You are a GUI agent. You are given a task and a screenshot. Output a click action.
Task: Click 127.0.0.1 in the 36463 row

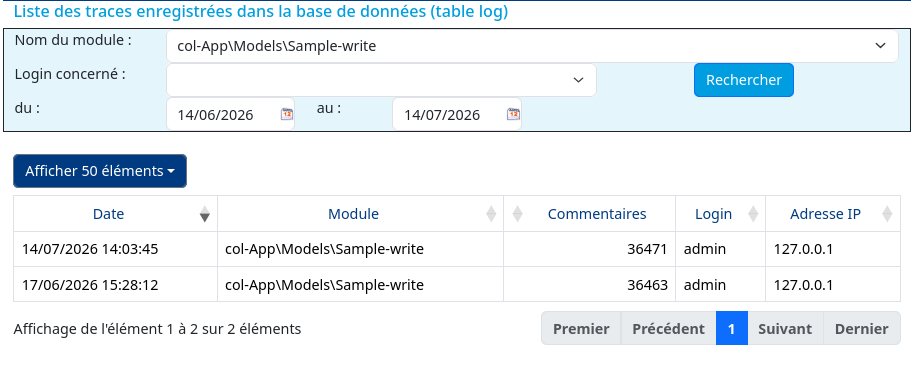pos(803,285)
